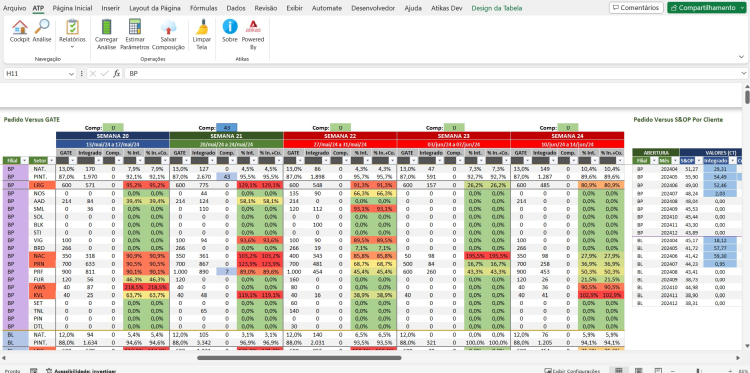
Task: Click the zoom out minus icon
Action: tap(672, 371)
